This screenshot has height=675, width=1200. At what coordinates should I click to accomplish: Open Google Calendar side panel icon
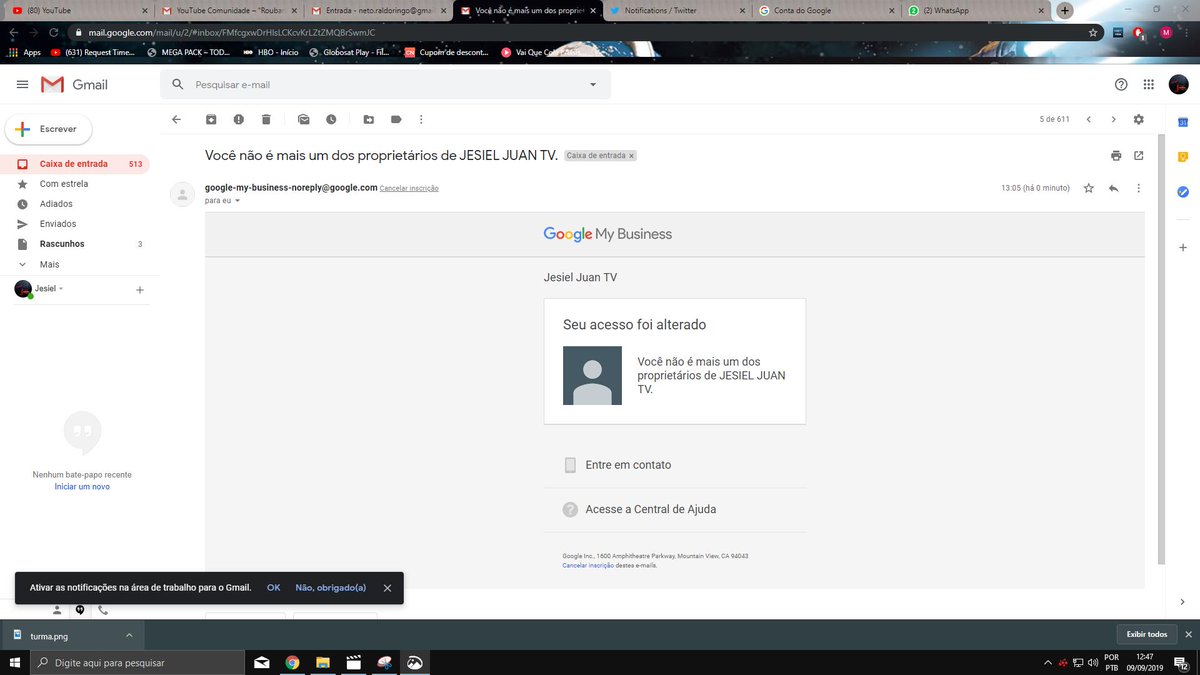[x=1182, y=122]
